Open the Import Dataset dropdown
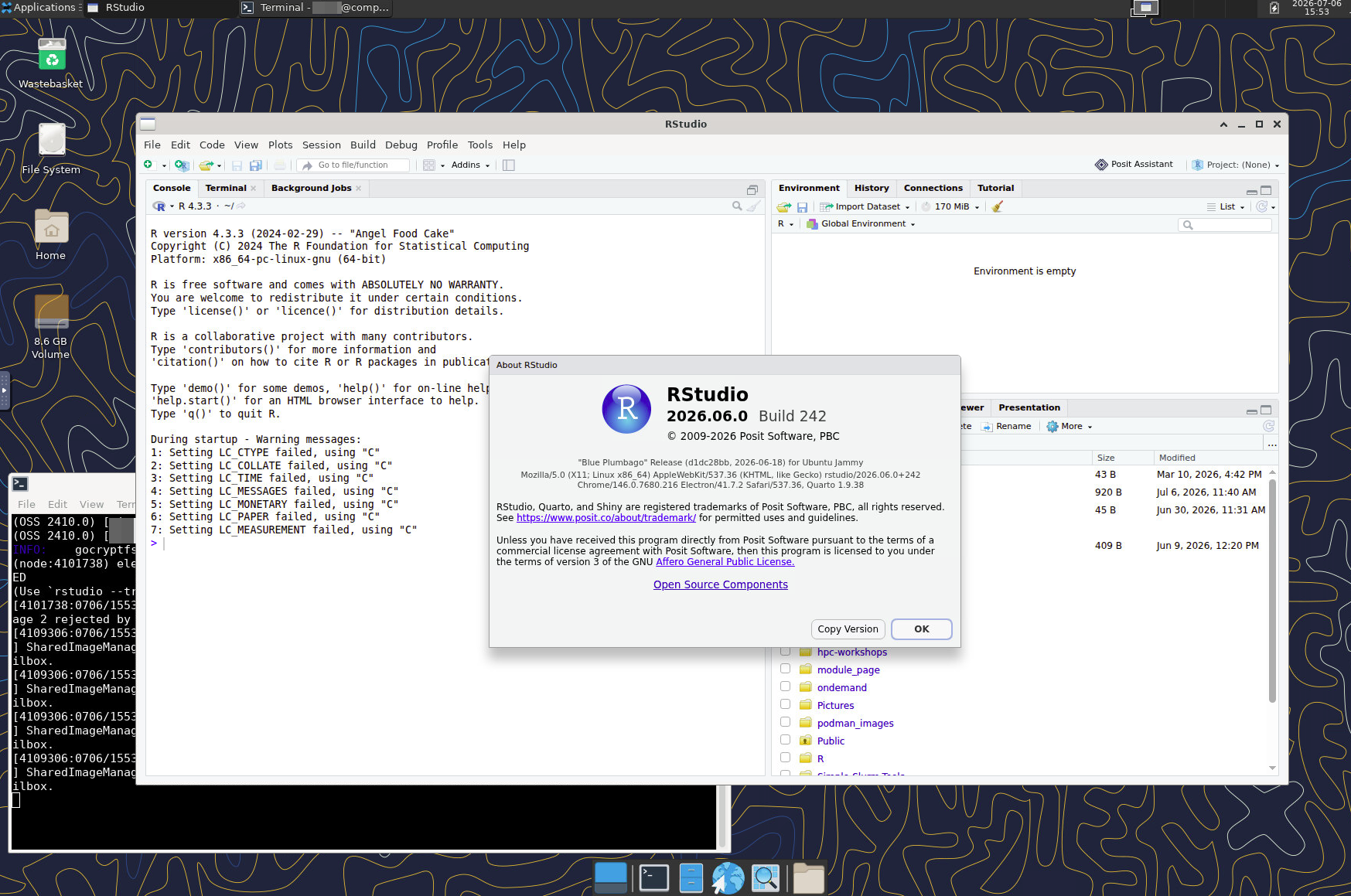 [865, 206]
